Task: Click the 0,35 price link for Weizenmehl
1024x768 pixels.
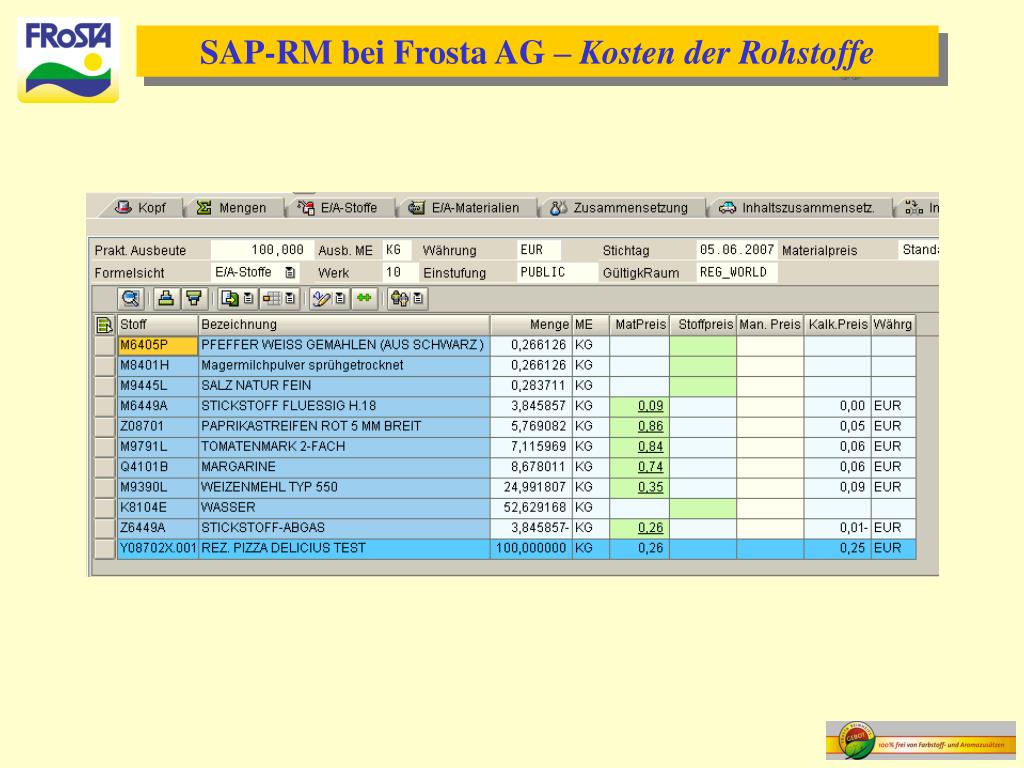Action: [653, 487]
